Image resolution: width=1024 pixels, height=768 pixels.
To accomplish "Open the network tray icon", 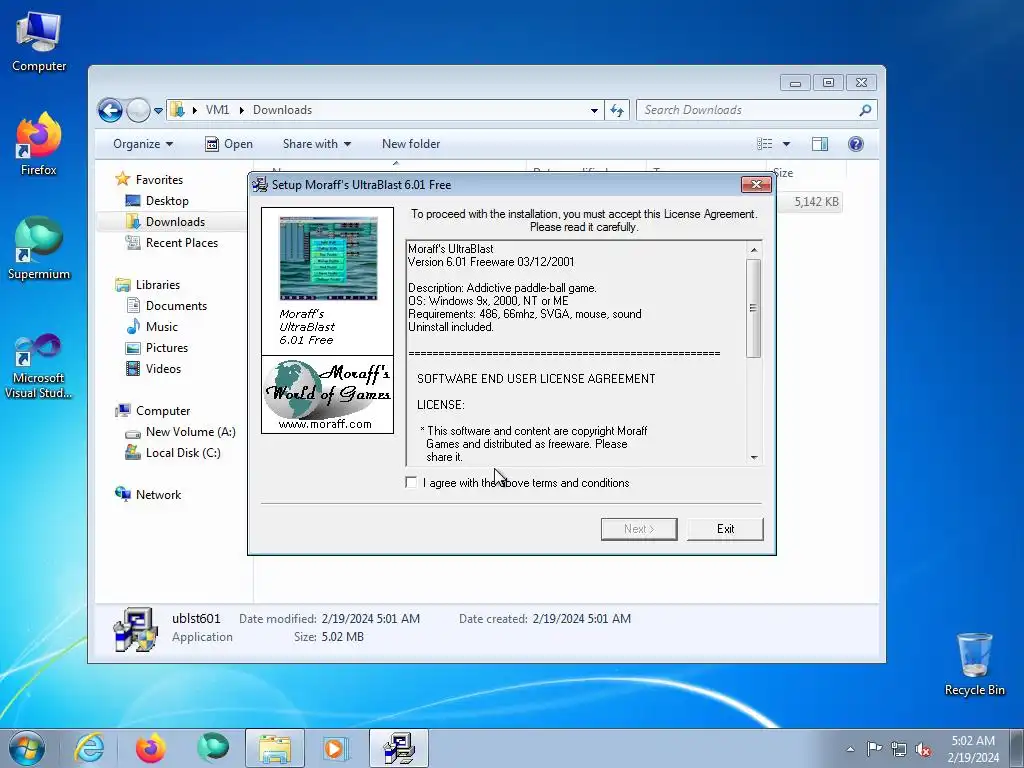I will (x=899, y=749).
